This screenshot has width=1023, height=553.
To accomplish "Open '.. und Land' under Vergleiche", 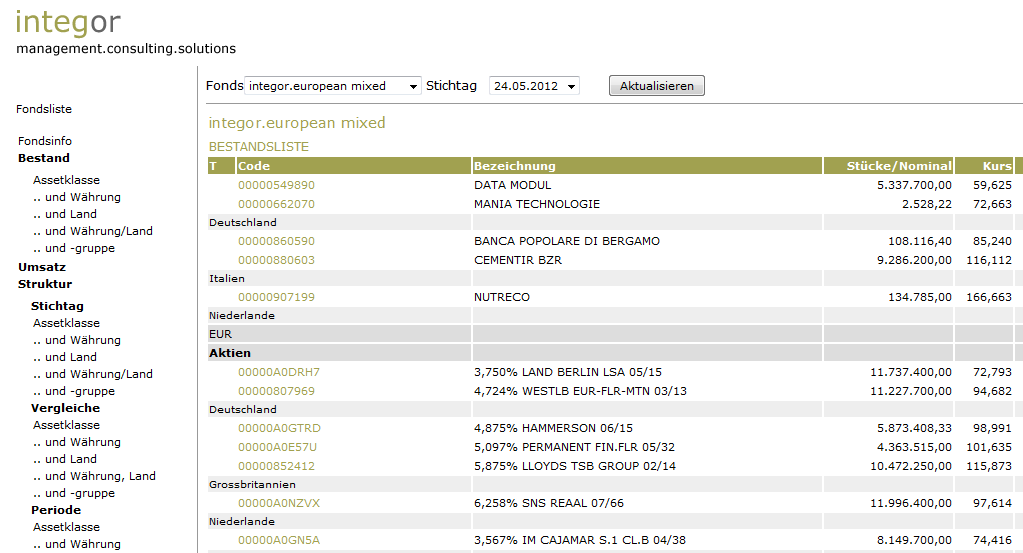I will coord(65,458).
